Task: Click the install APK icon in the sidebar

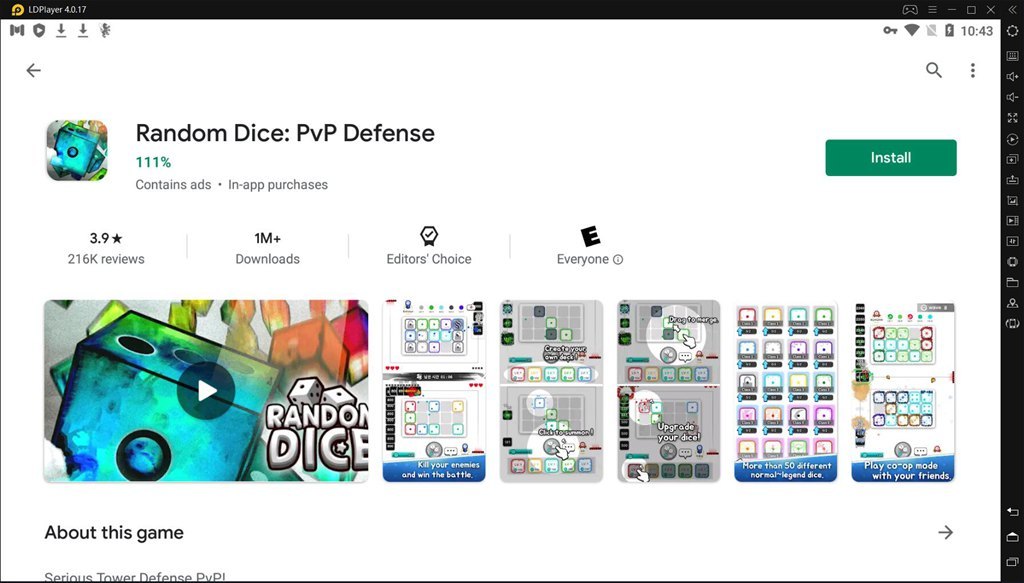Action: (x=1012, y=180)
